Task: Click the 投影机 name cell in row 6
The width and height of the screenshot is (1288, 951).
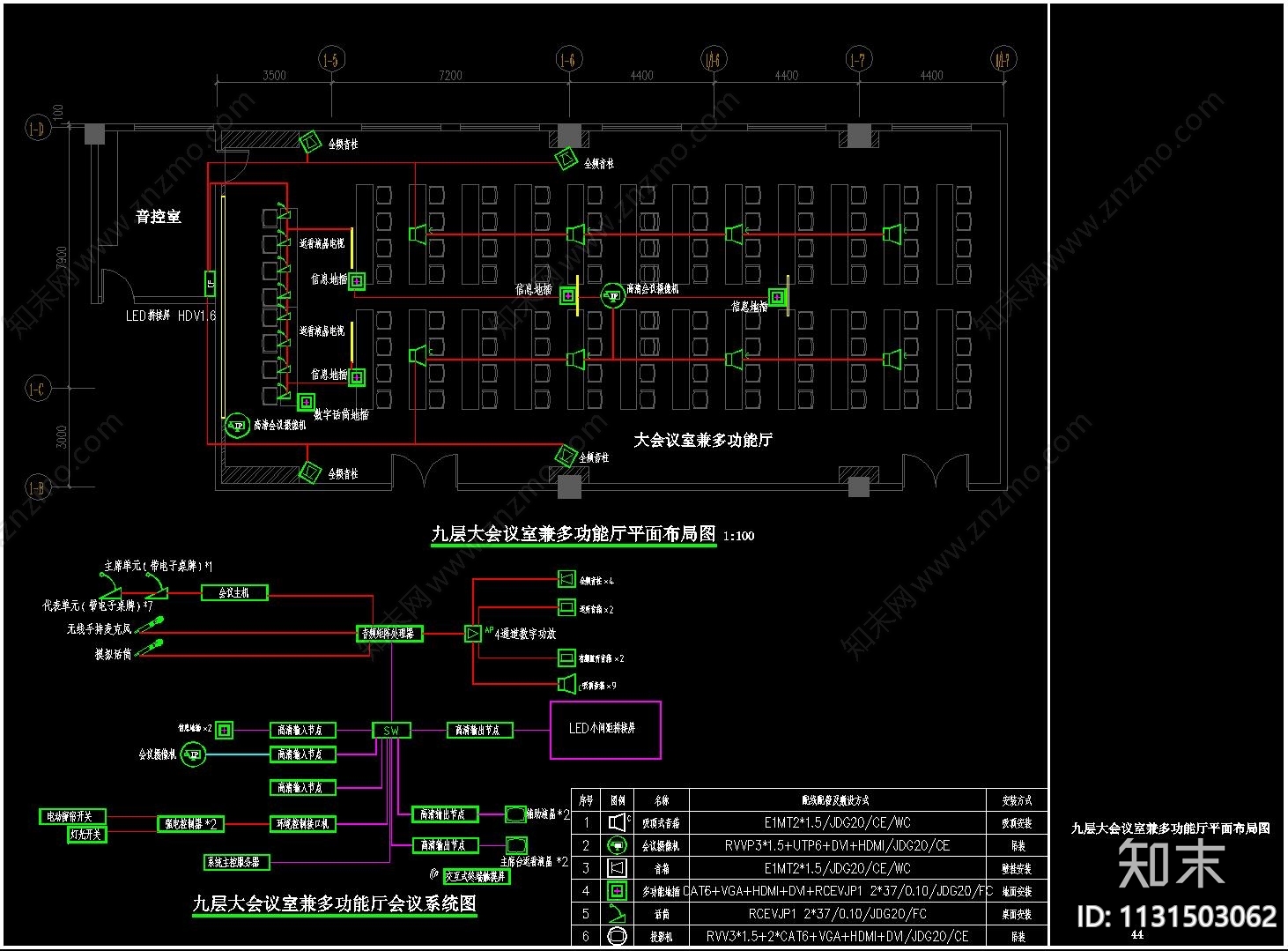Action: pos(662,937)
